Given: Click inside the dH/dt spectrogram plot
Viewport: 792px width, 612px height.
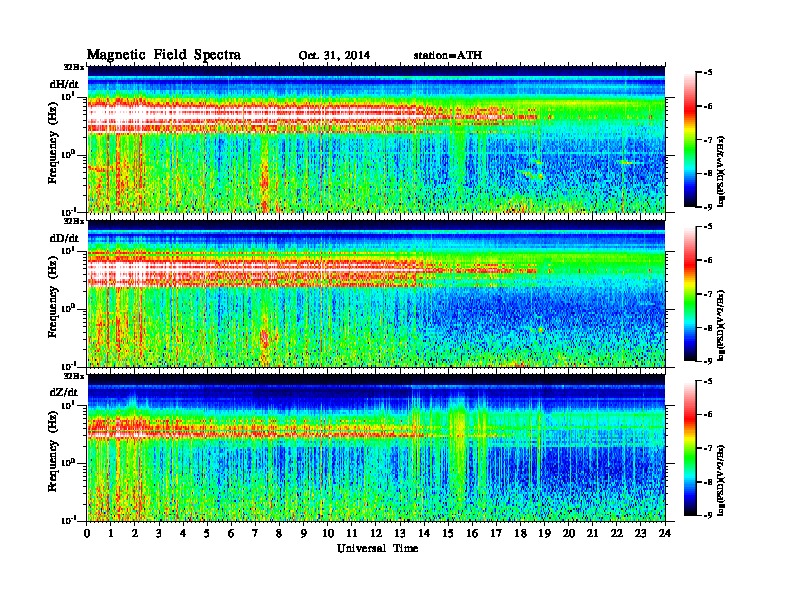Looking at the screenshot, I should tap(376, 139).
